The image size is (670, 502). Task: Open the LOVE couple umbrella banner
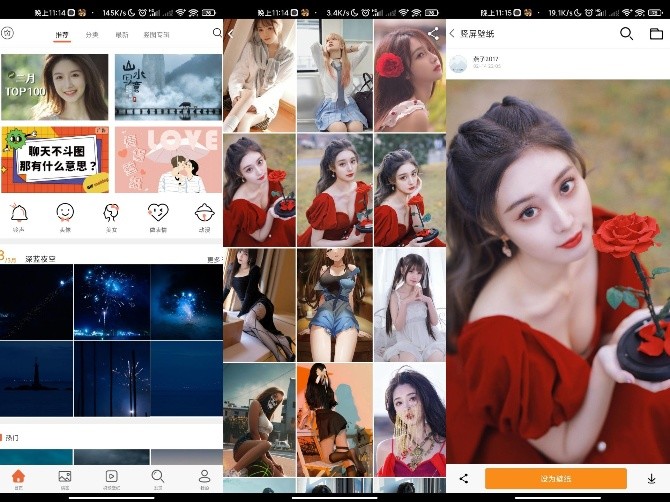[x=168, y=159]
